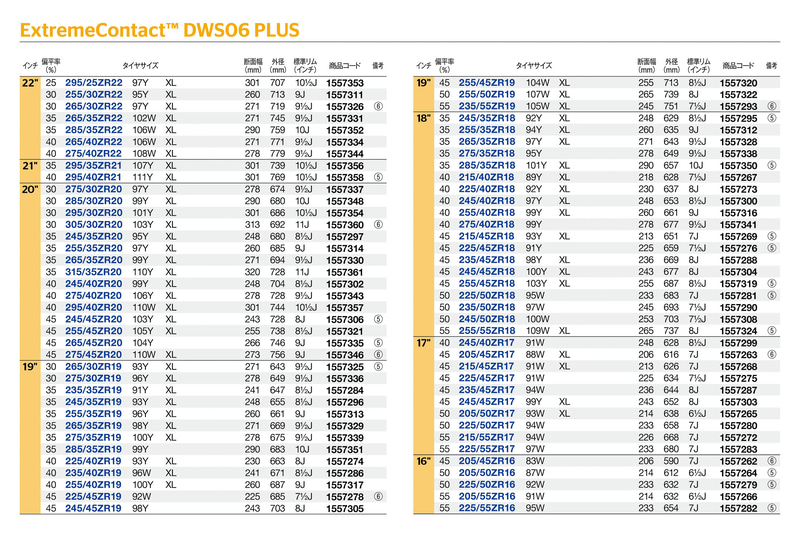The image size is (800, 533).
Task: Choose tire size 275/35ZR18
Action: (x=487, y=154)
